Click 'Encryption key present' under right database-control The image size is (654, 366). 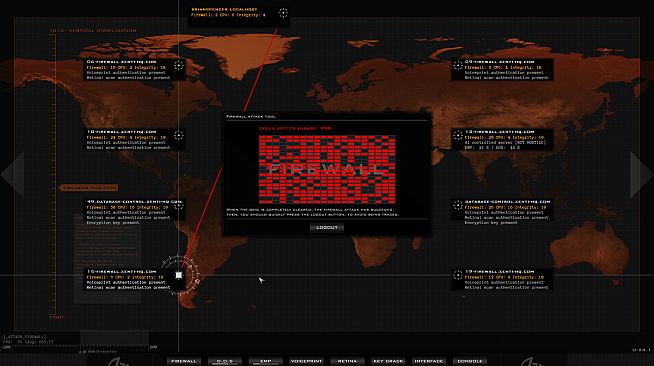coord(491,223)
